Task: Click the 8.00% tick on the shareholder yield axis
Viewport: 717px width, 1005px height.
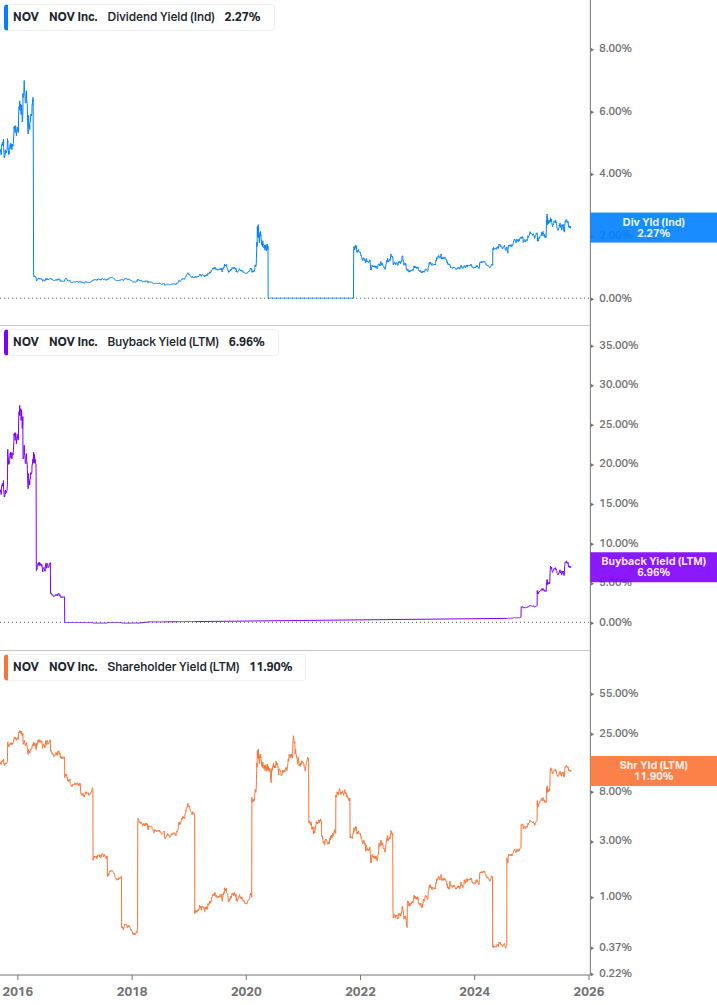Action: click(615, 792)
